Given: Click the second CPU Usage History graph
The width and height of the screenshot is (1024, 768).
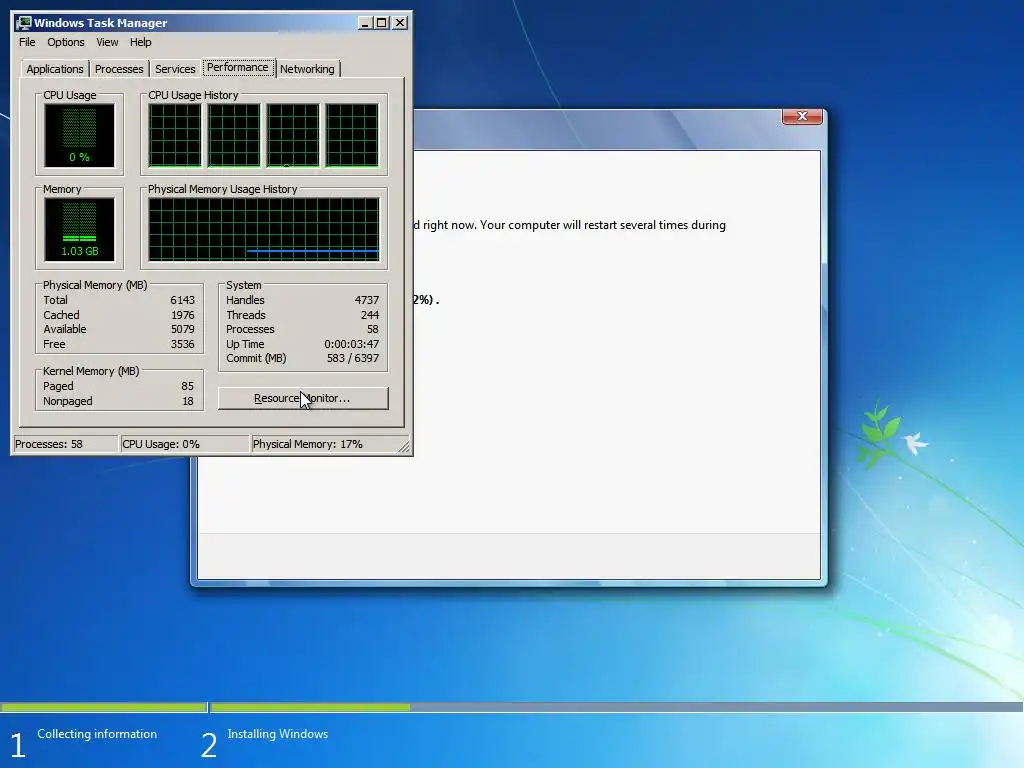Looking at the screenshot, I should tap(234, 136).
